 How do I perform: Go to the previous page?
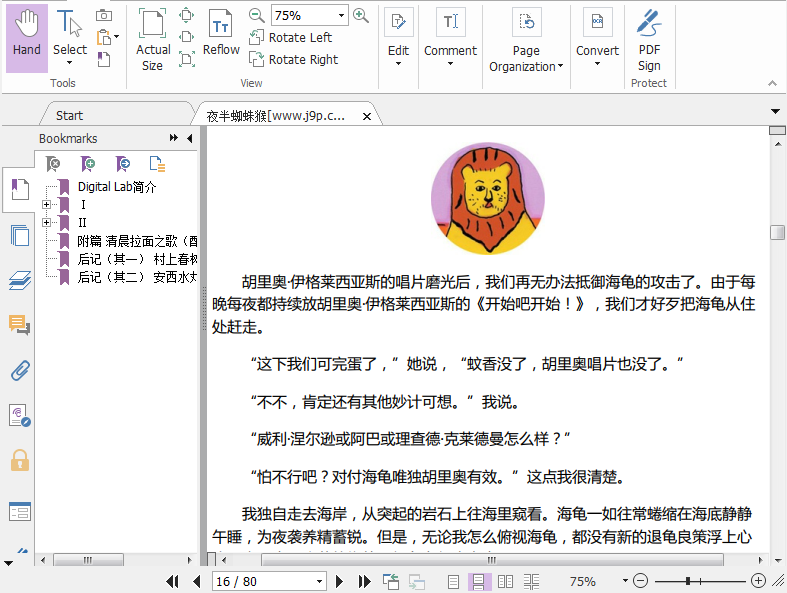197,581
